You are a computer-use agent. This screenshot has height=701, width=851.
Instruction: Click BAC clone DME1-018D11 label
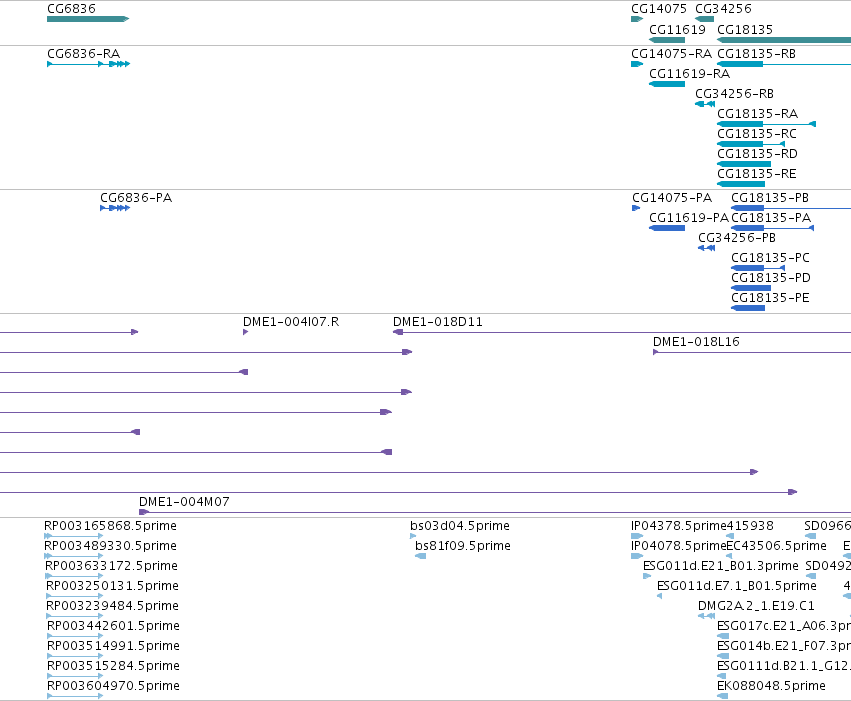coord(437,322)
